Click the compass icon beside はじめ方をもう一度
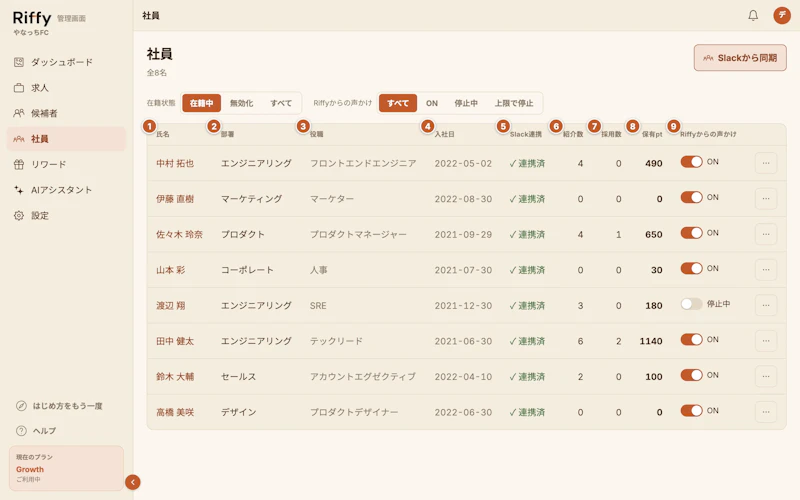 tap(21, 406)
